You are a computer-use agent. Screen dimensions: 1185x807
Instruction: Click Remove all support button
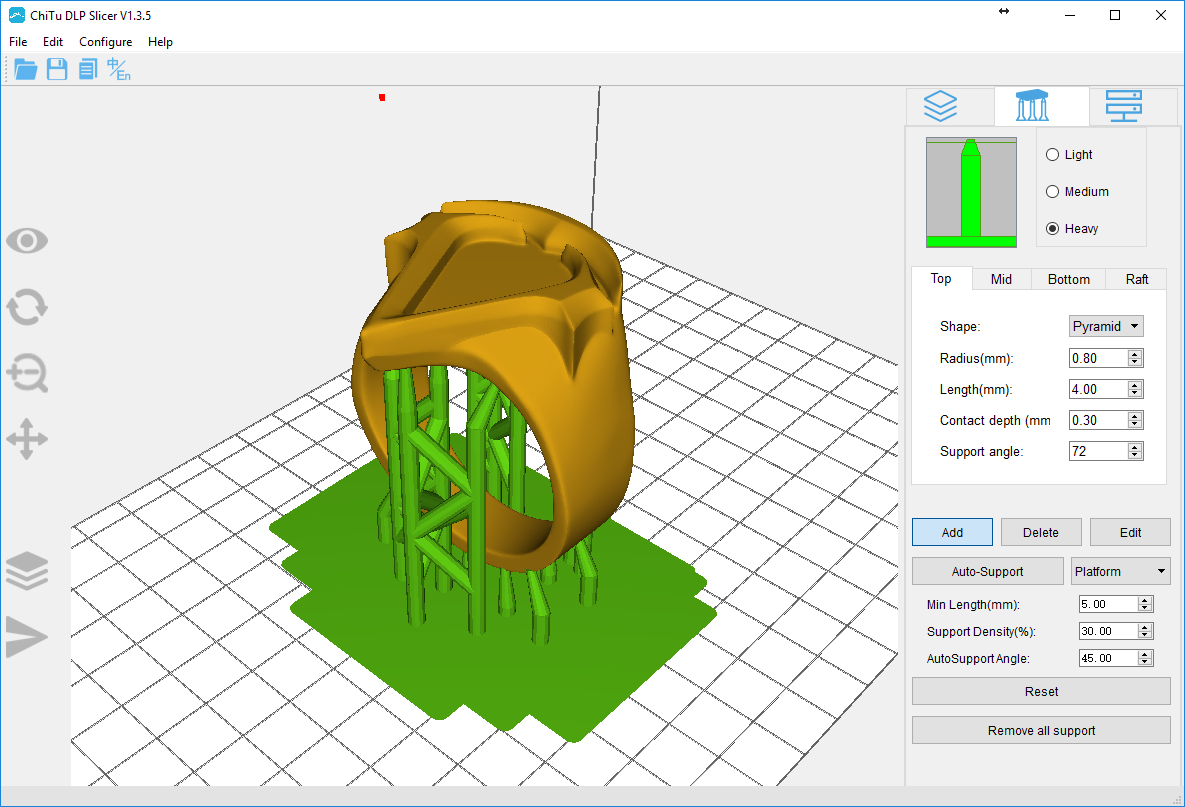(1041, 731)
